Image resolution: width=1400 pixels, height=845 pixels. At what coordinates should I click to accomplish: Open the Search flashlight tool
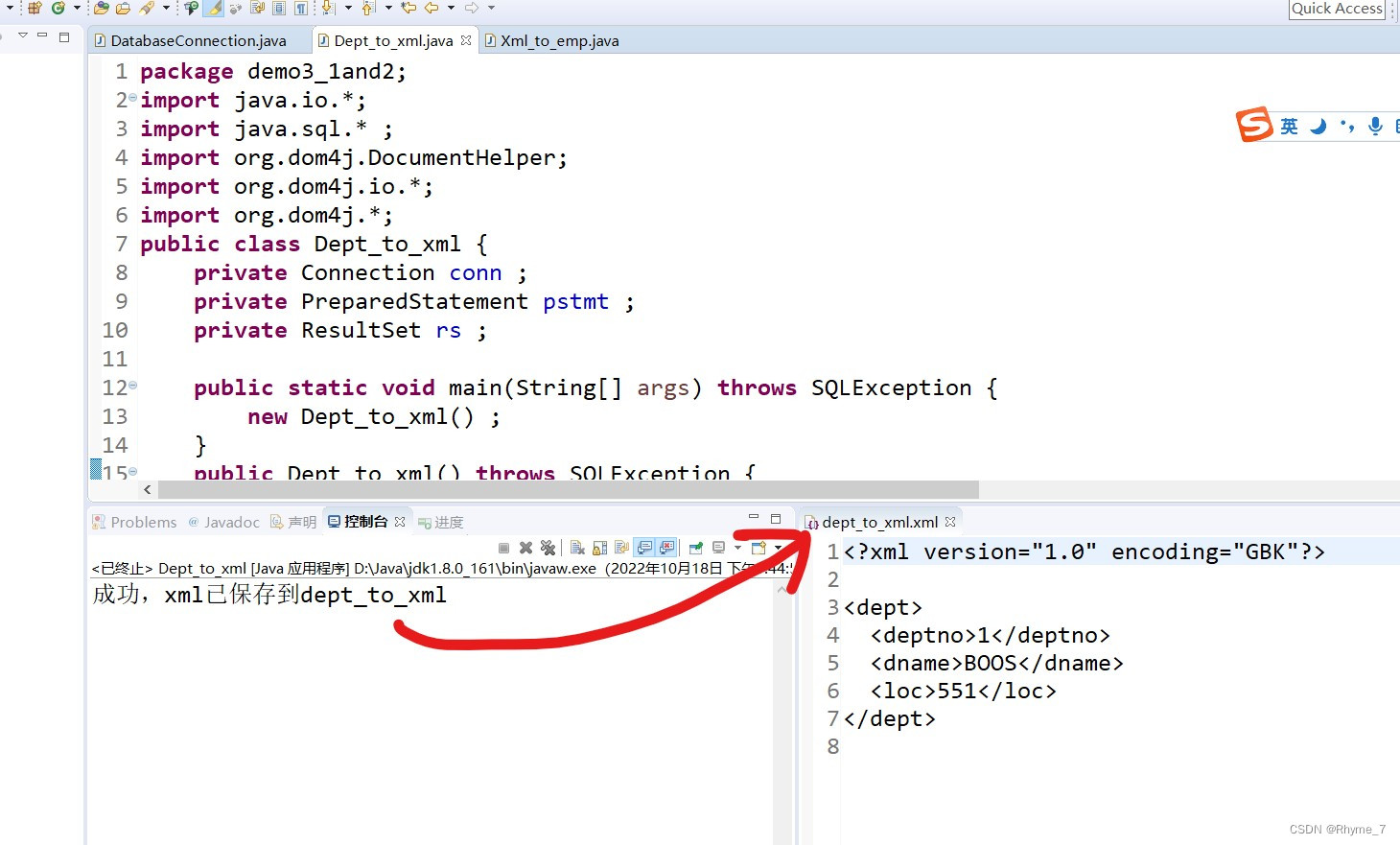point(147,12)
